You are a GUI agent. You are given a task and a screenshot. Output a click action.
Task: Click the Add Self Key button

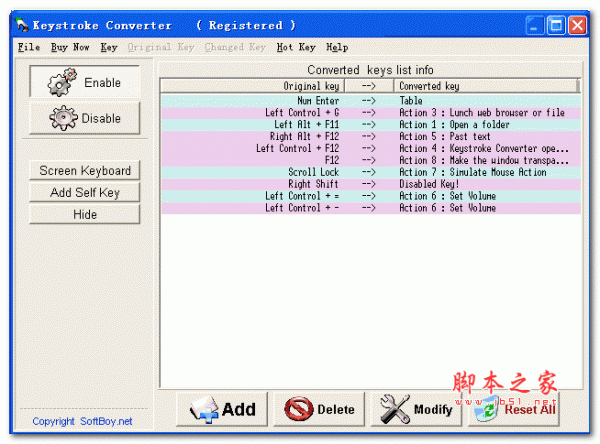(x=85, y=192)
